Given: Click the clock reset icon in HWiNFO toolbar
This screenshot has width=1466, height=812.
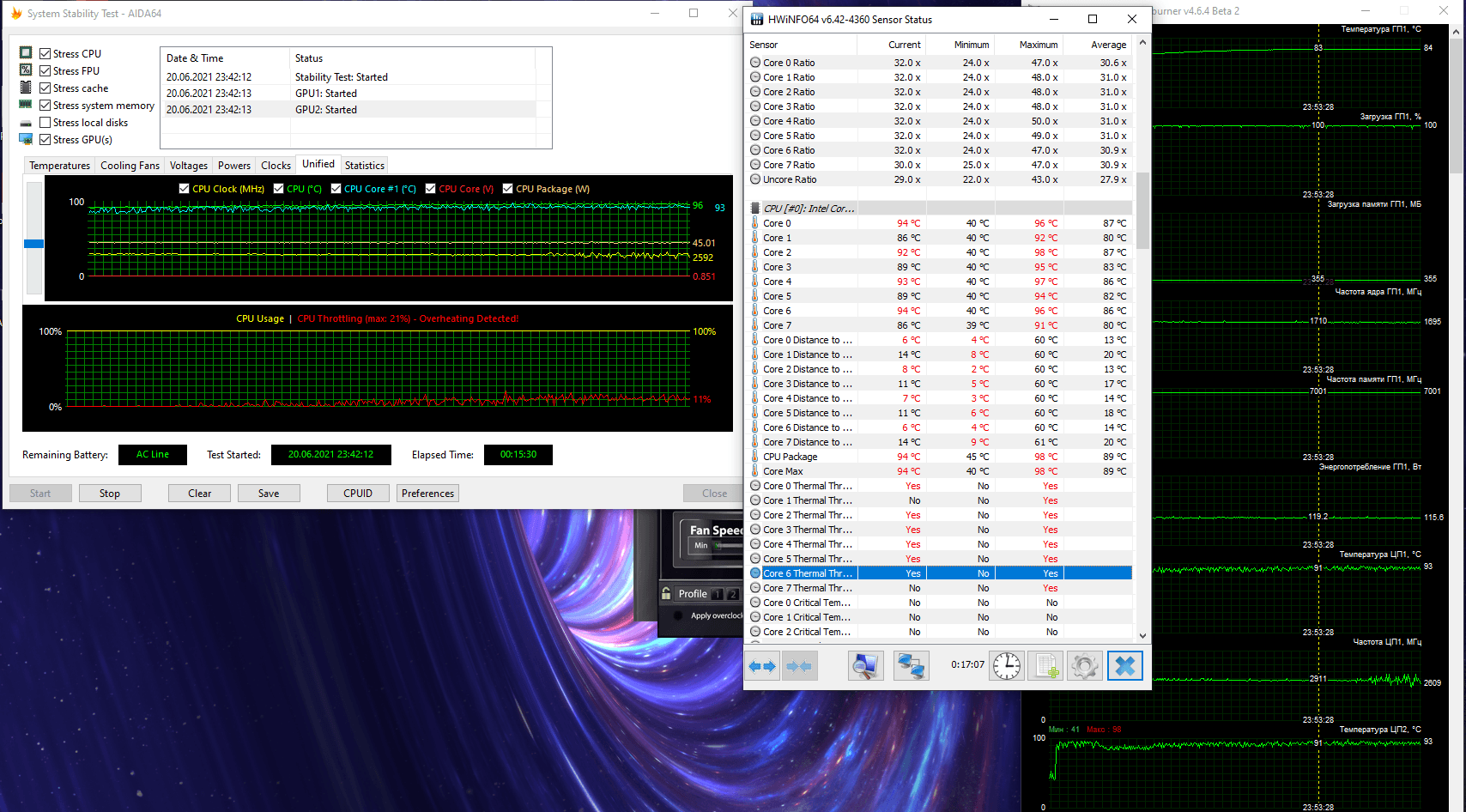Looking at the screenshot, I should point(1007,666).
